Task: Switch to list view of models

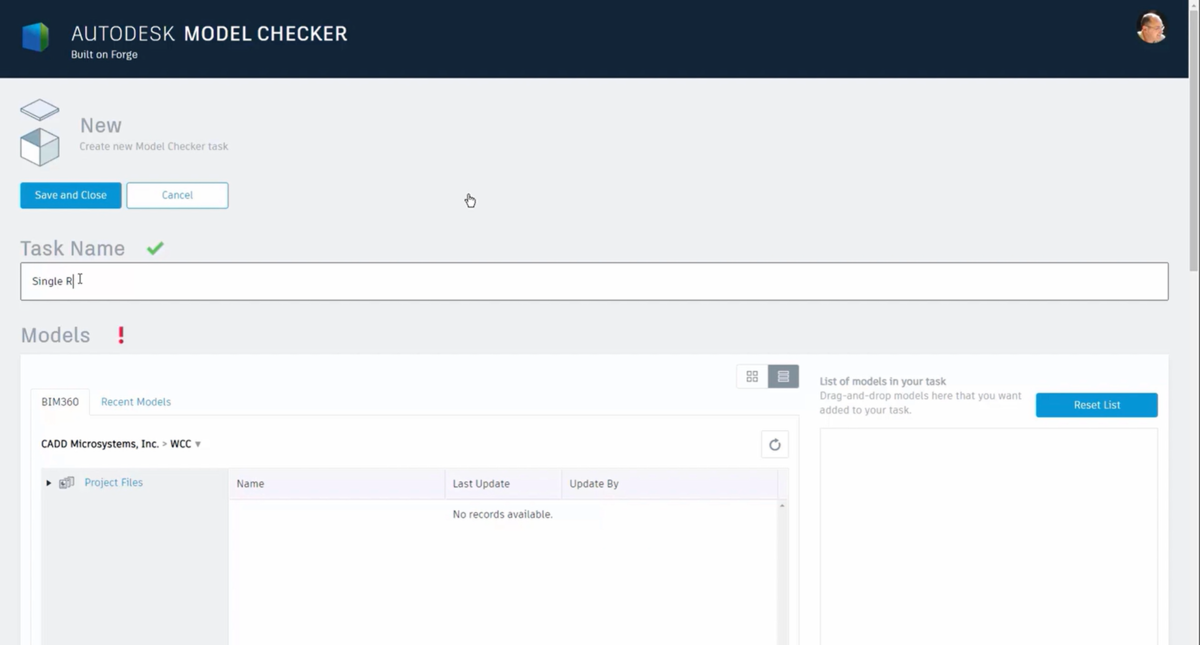Action: coord(783,377)
